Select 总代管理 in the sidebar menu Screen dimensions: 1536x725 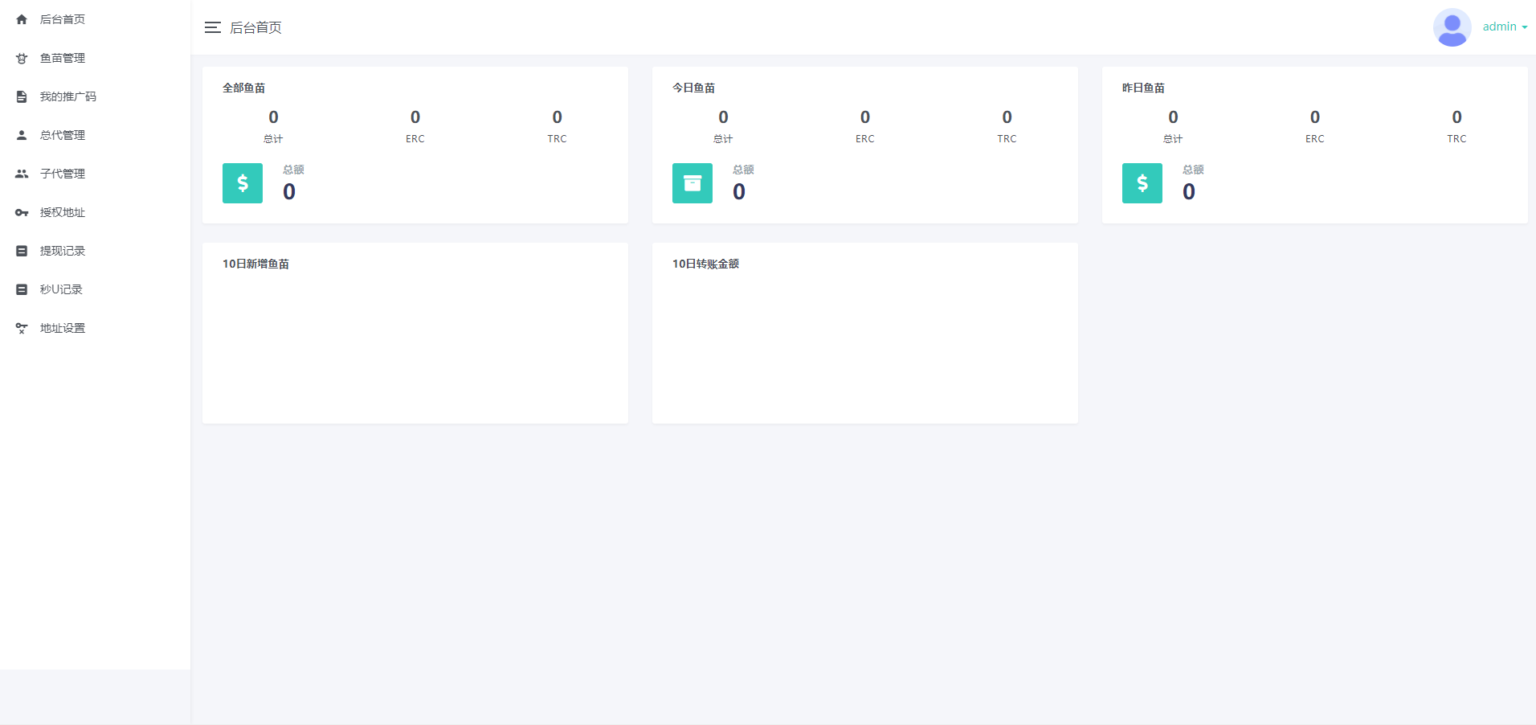(x=62, y=135)
